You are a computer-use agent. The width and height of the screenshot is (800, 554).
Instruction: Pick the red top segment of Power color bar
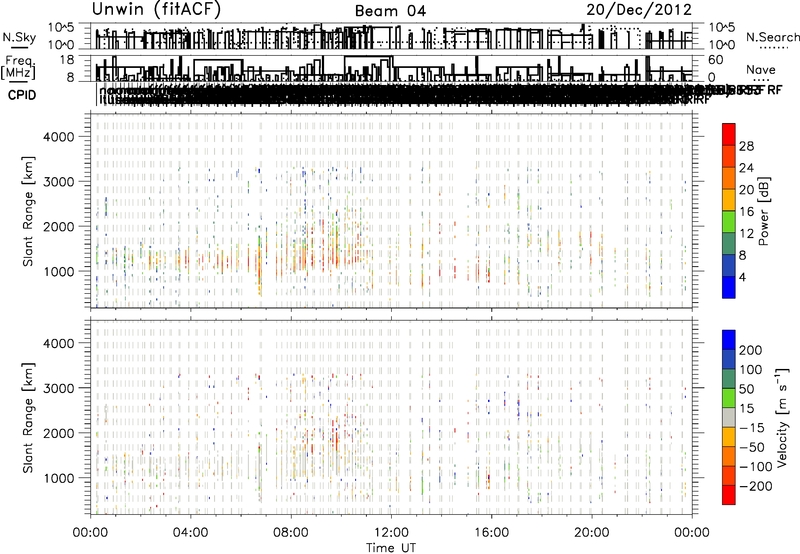tap(729, 134)
